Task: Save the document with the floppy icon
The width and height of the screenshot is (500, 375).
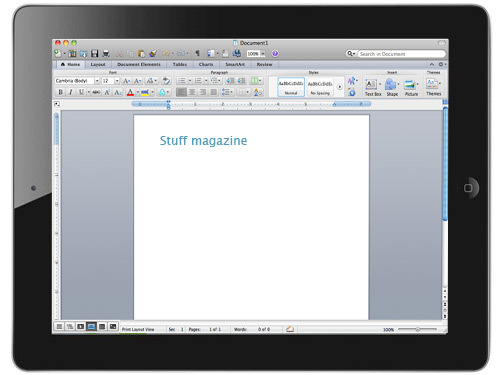Action: [95, 53]
